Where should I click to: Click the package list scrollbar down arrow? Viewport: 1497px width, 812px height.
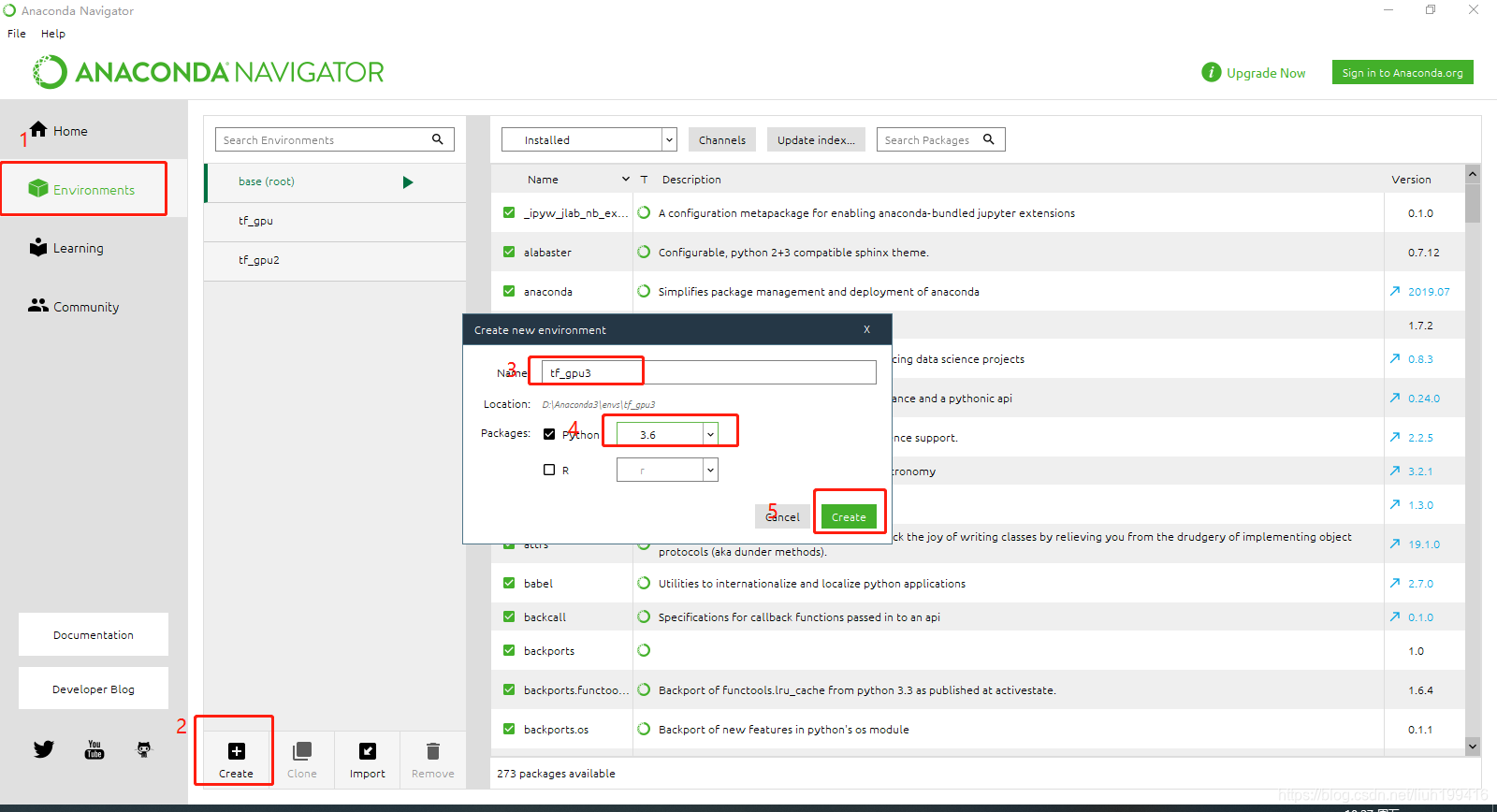click(1473, 746)
